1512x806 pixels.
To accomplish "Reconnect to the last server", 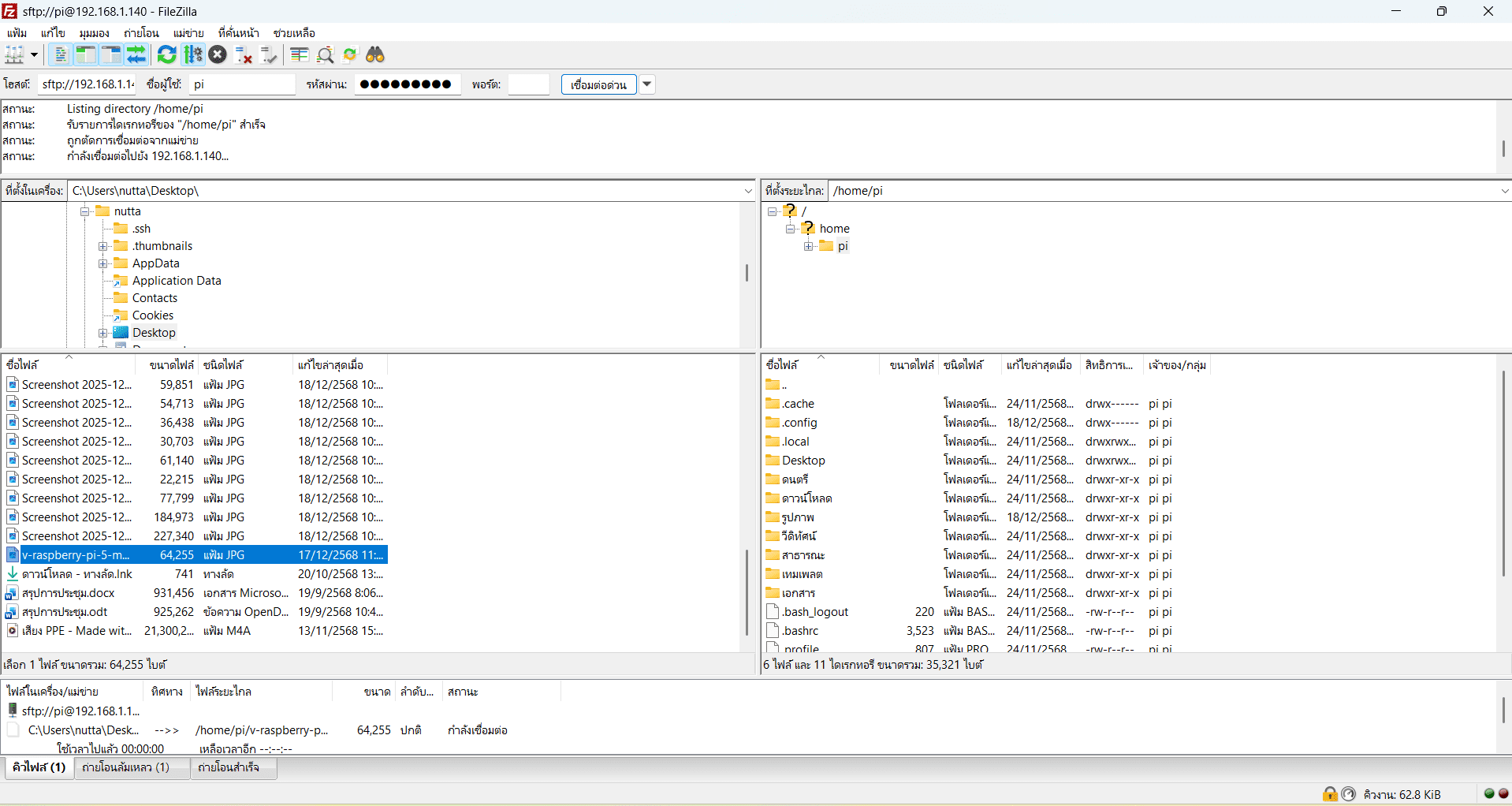I will [269, 54].
